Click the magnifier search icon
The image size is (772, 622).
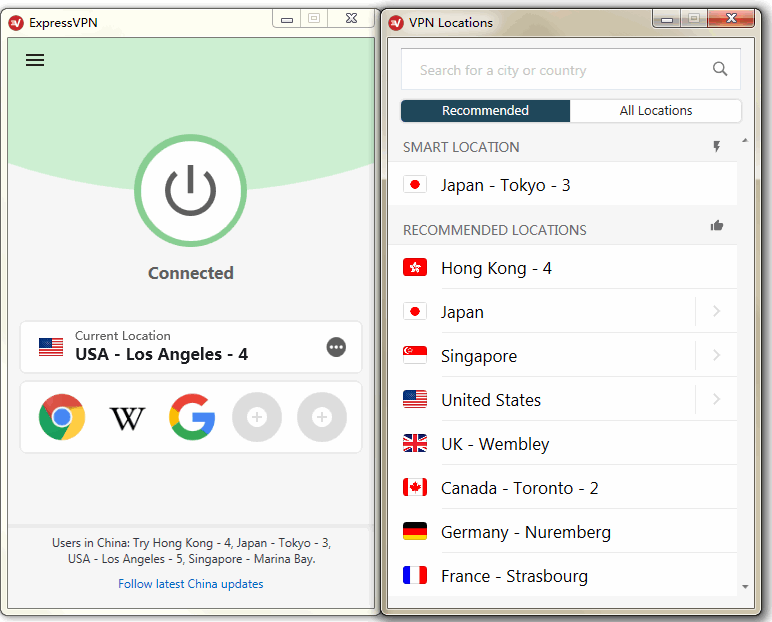[720, 69]
